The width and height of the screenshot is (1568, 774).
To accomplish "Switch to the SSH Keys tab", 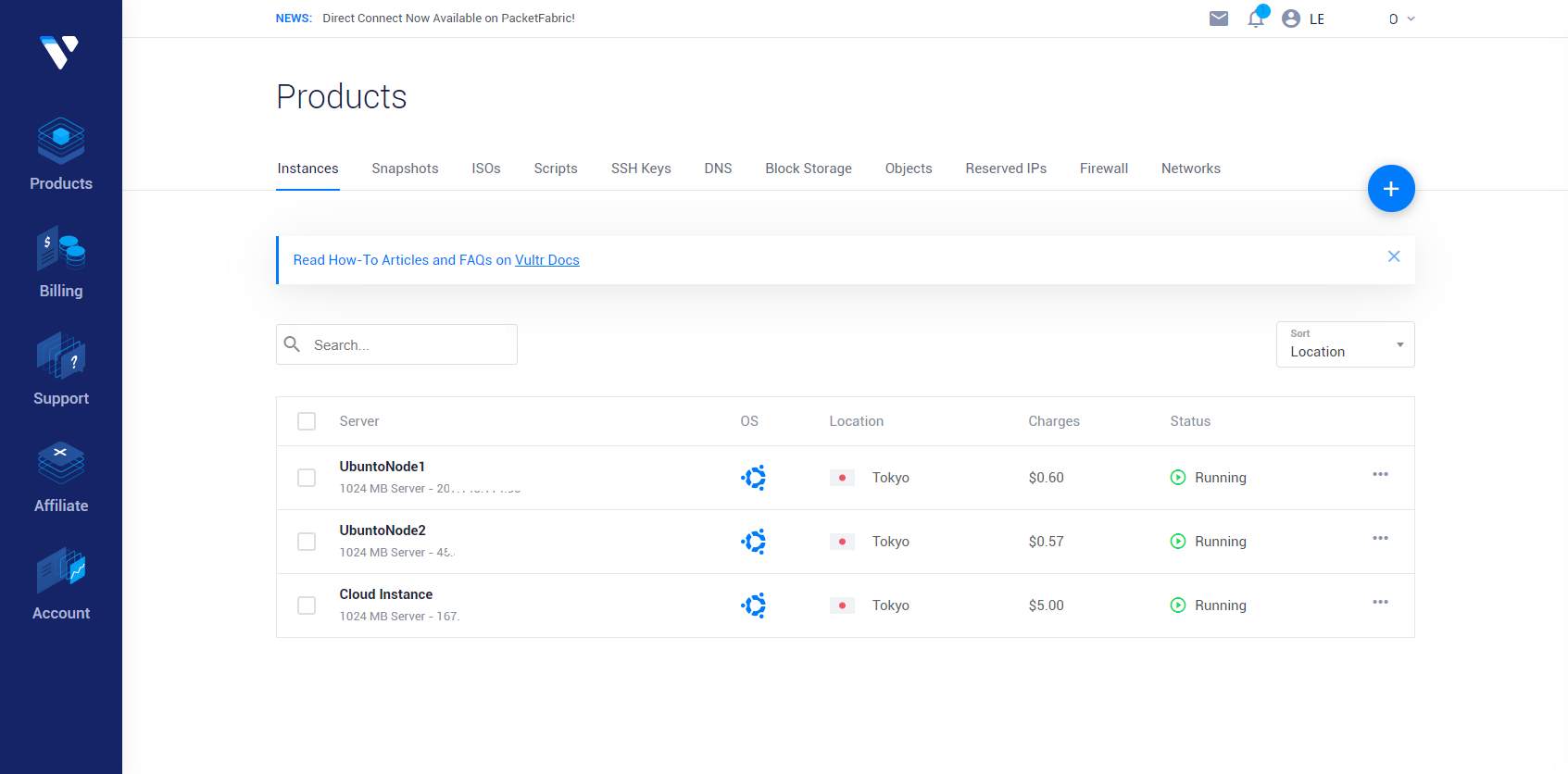I will (641, 169).
